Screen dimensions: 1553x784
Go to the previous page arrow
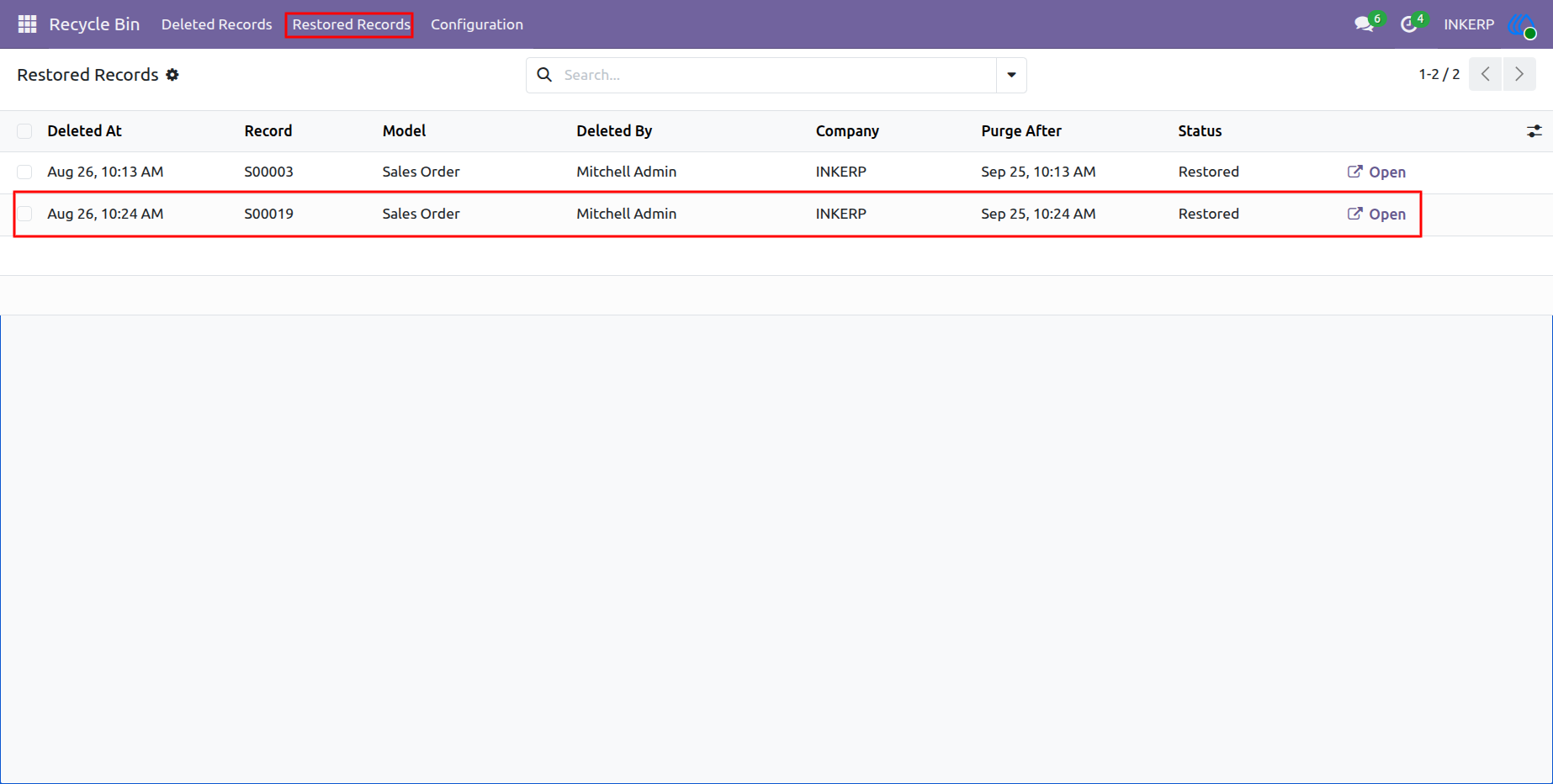coord(1486,74)
